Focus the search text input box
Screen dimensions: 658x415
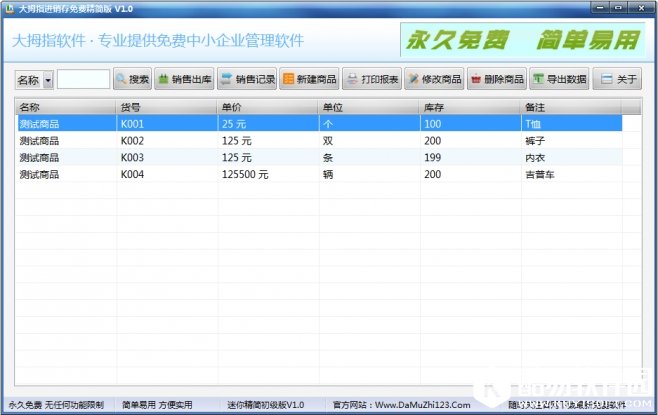[84, 79]
